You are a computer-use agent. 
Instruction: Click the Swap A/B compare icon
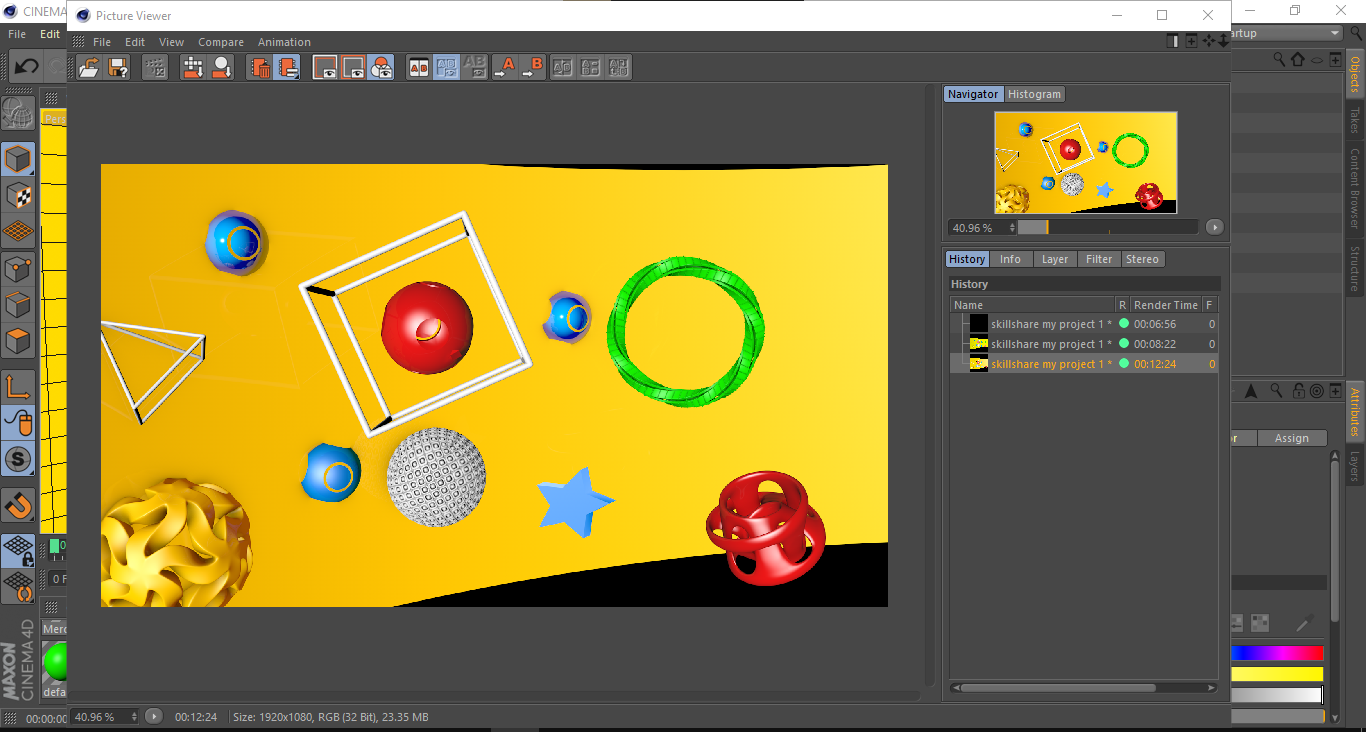pos(563,67)
